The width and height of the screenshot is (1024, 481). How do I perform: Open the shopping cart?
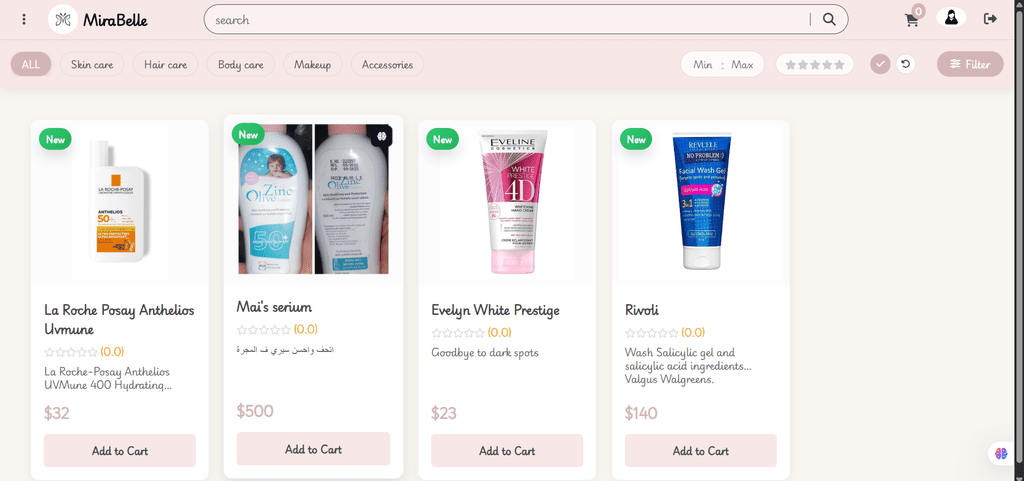click(x=912, y=20)
